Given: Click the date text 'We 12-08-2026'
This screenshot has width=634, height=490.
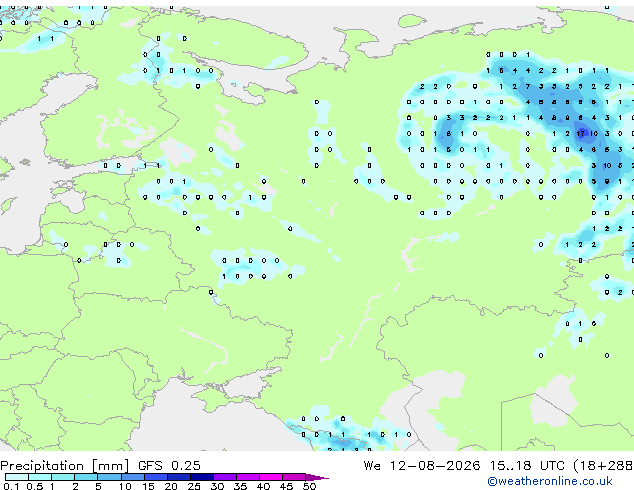Looking at the screenshot, I should [x=422, y=465].
